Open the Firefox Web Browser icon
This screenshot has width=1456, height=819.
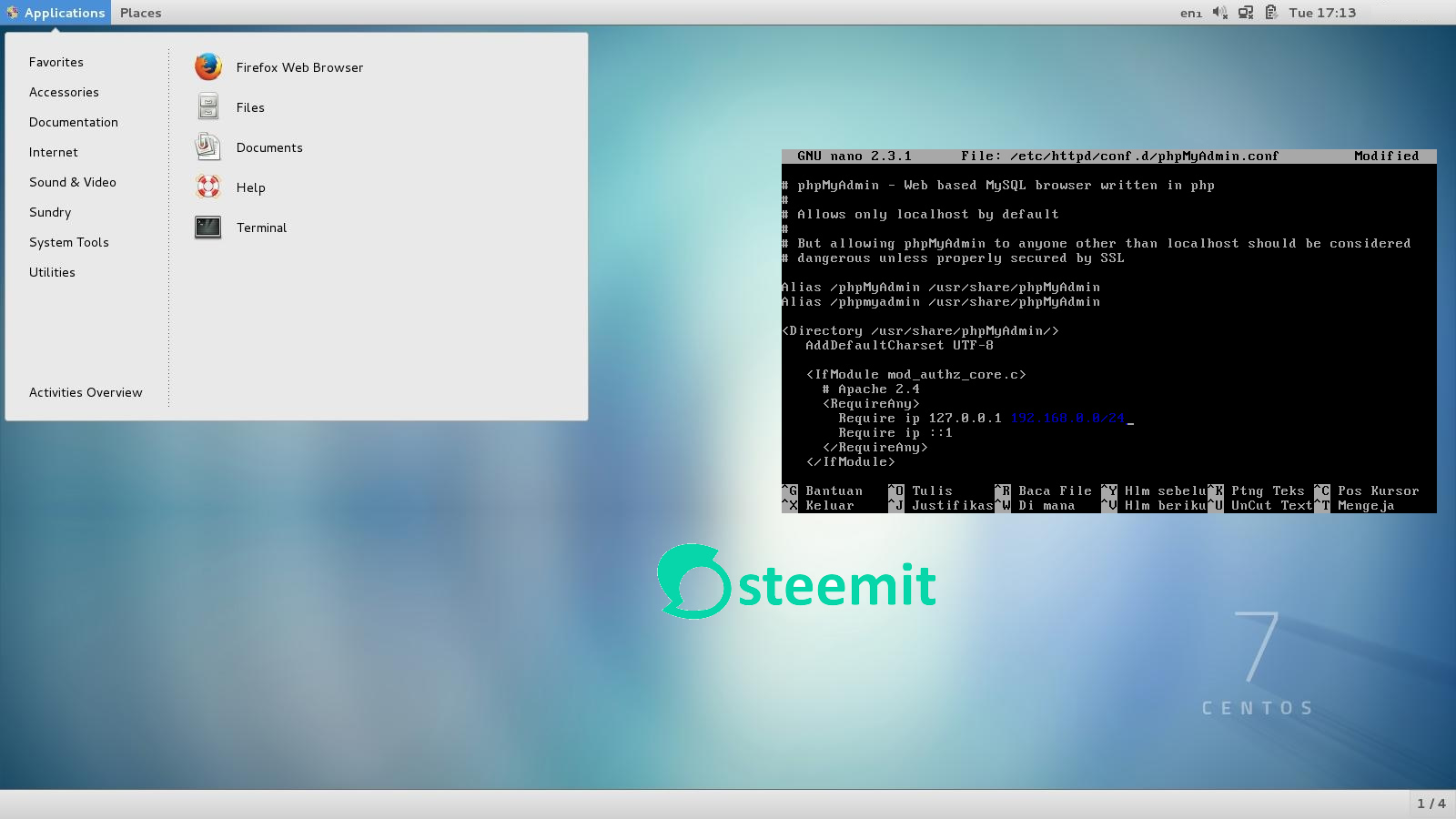(208, 66)
